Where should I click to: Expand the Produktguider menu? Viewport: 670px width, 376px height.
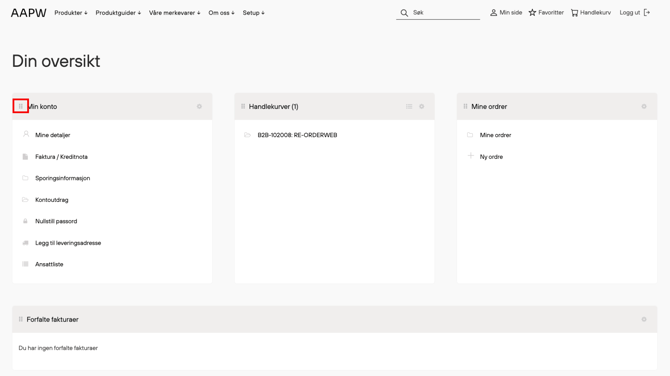click(x=118, y=13)
